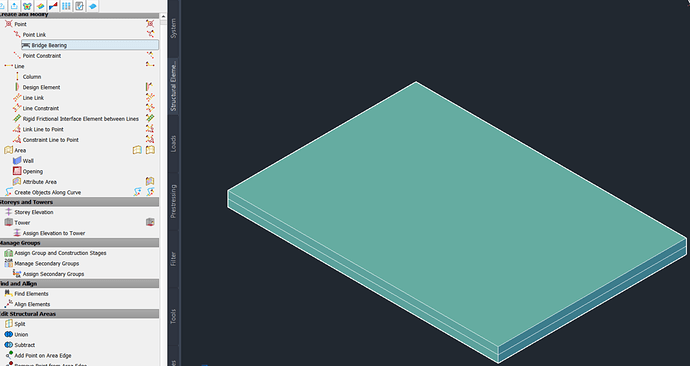Switch to the Prestressing side tab
Viewport: 690px width, 366px height.
[173, 201]
